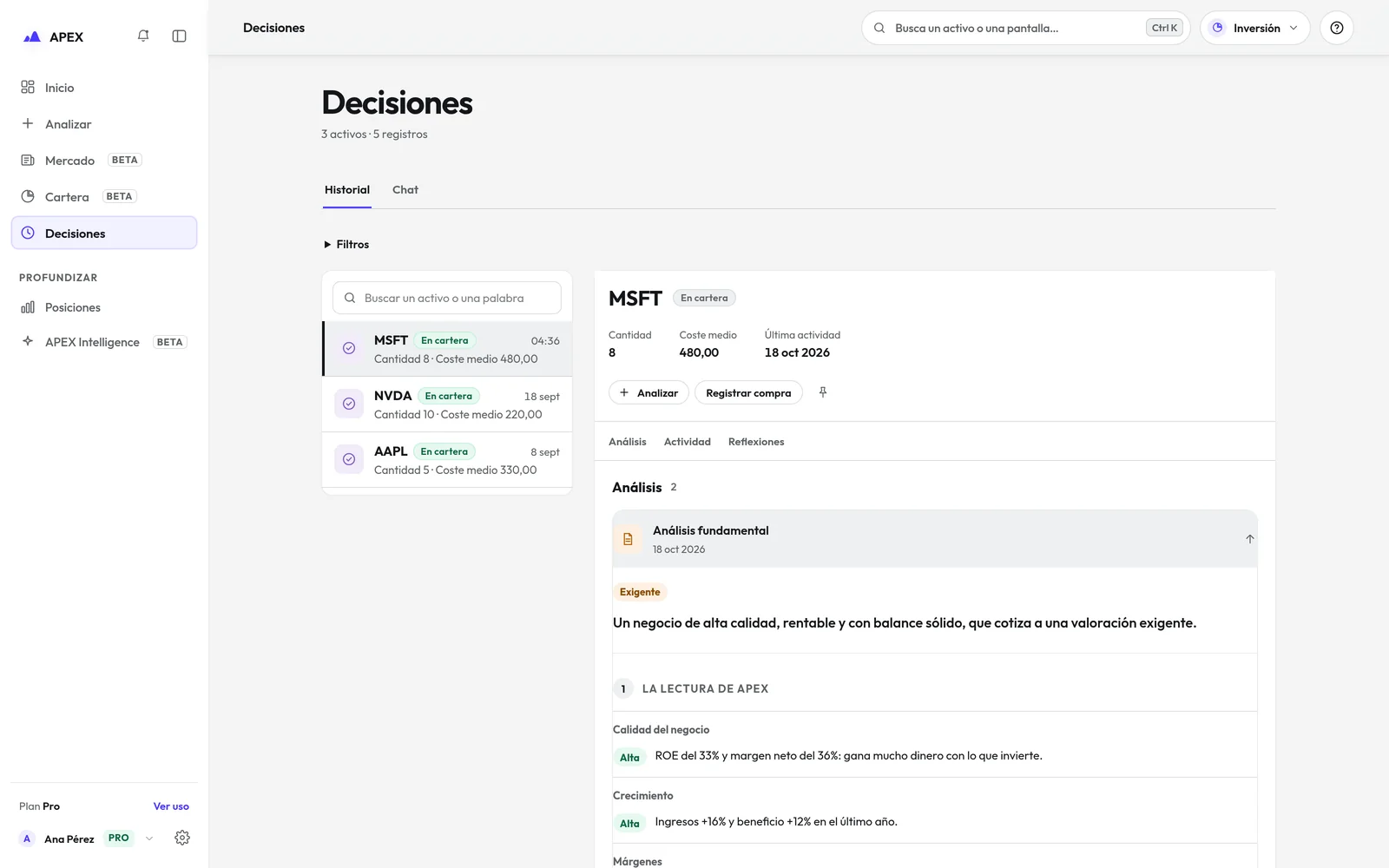Click the Alta badge under Crecimiento

pos(629,824)
